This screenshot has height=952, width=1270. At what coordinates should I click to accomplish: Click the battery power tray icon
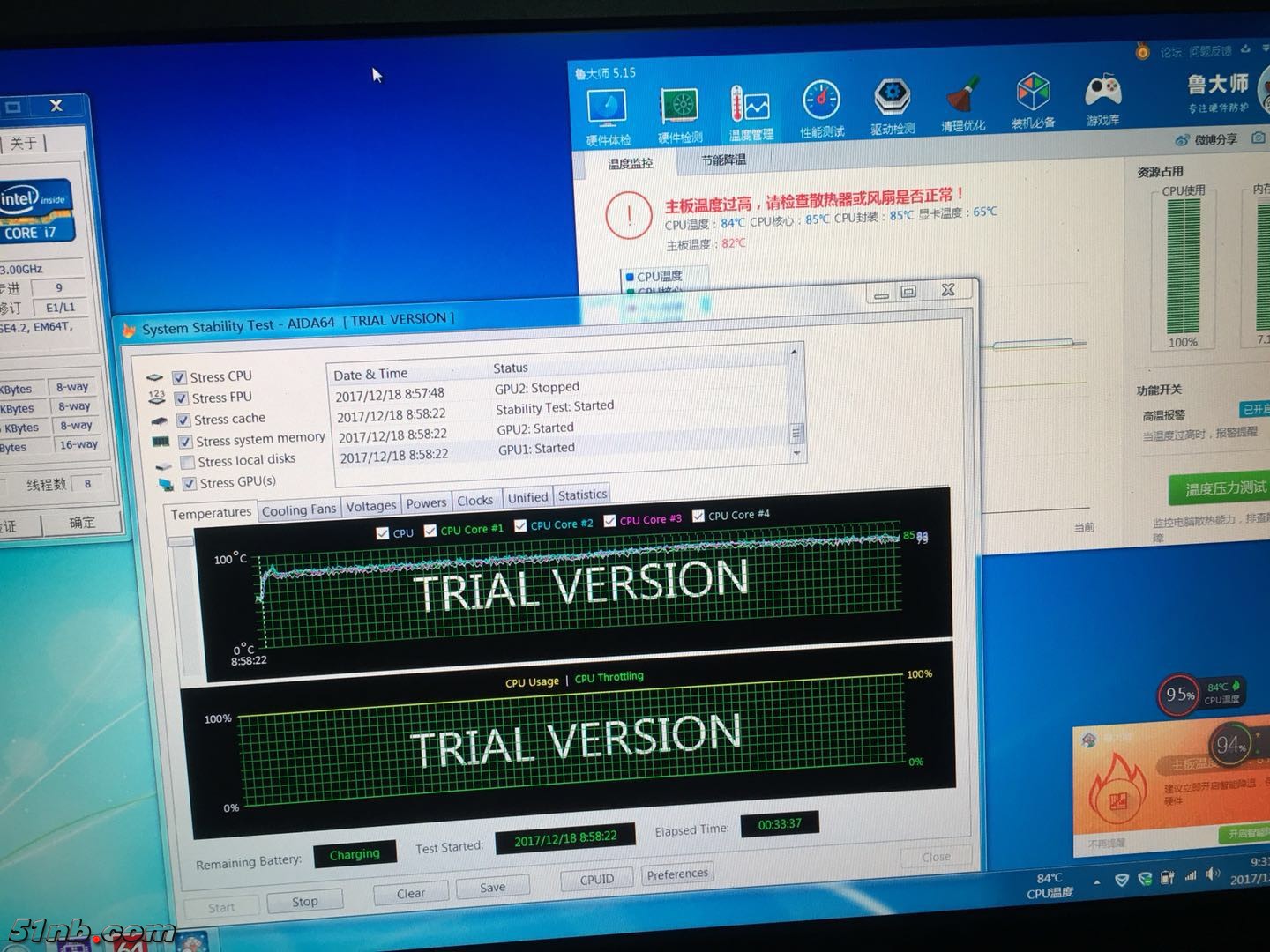click(x=1168, y=877)
